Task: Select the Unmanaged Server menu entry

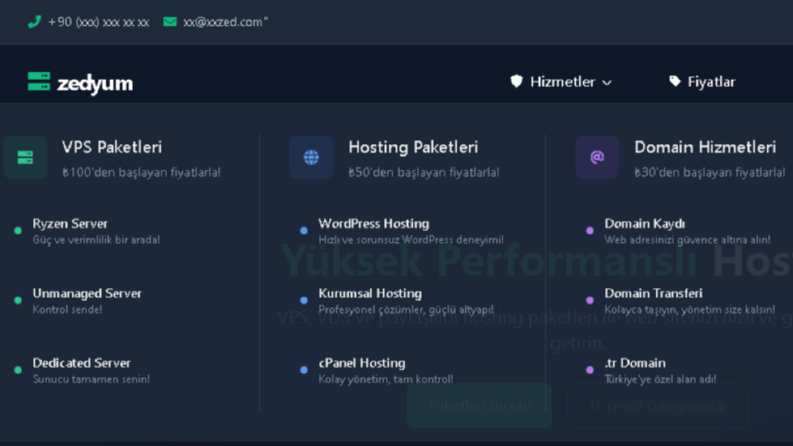Action: click(87, 293)
